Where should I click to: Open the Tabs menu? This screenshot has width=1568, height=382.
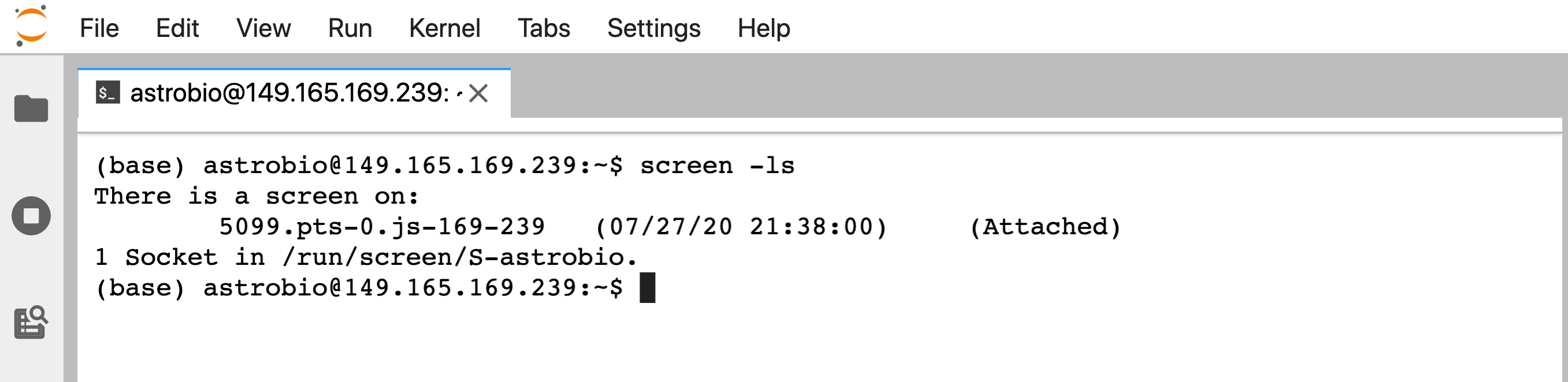pyautogui.click(x=544, y=28)
